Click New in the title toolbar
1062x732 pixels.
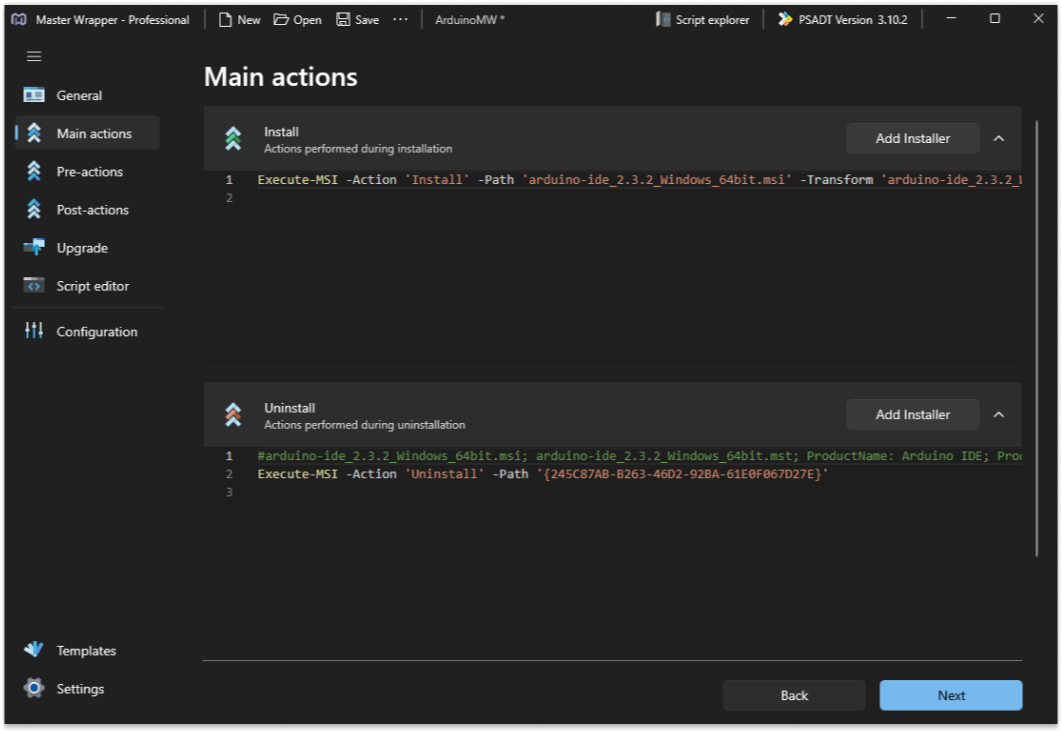(x=240, y=20)
